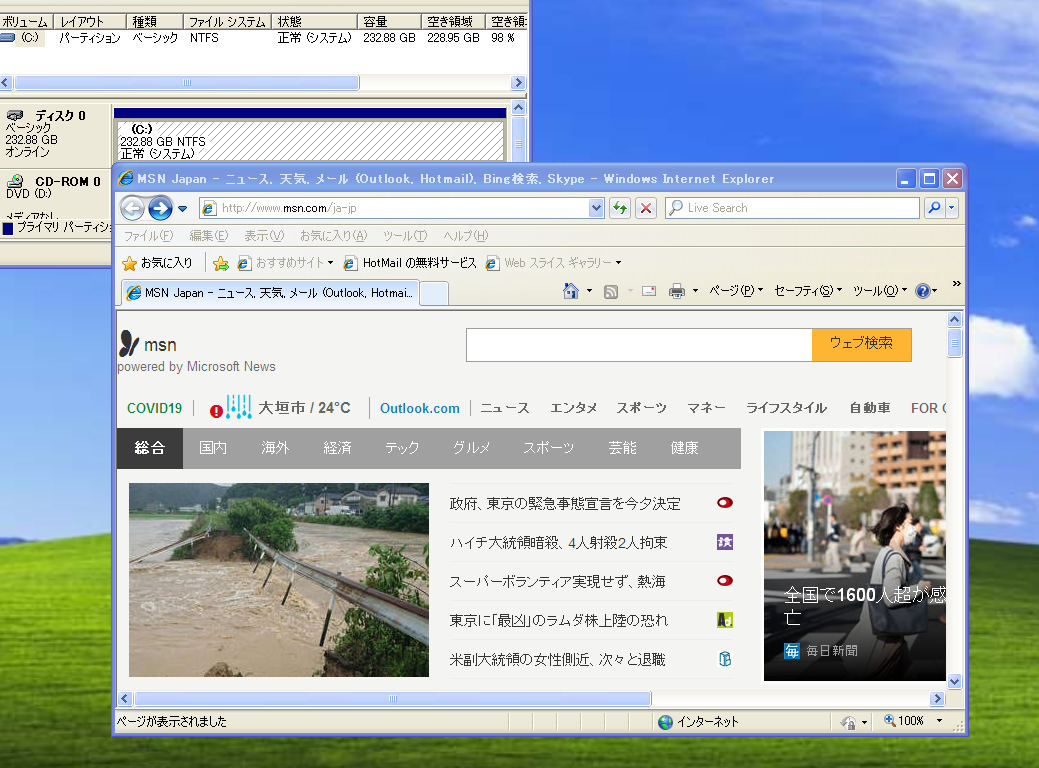
Task: Open the flooded river news photo
Action: click(x=279, y=580)
